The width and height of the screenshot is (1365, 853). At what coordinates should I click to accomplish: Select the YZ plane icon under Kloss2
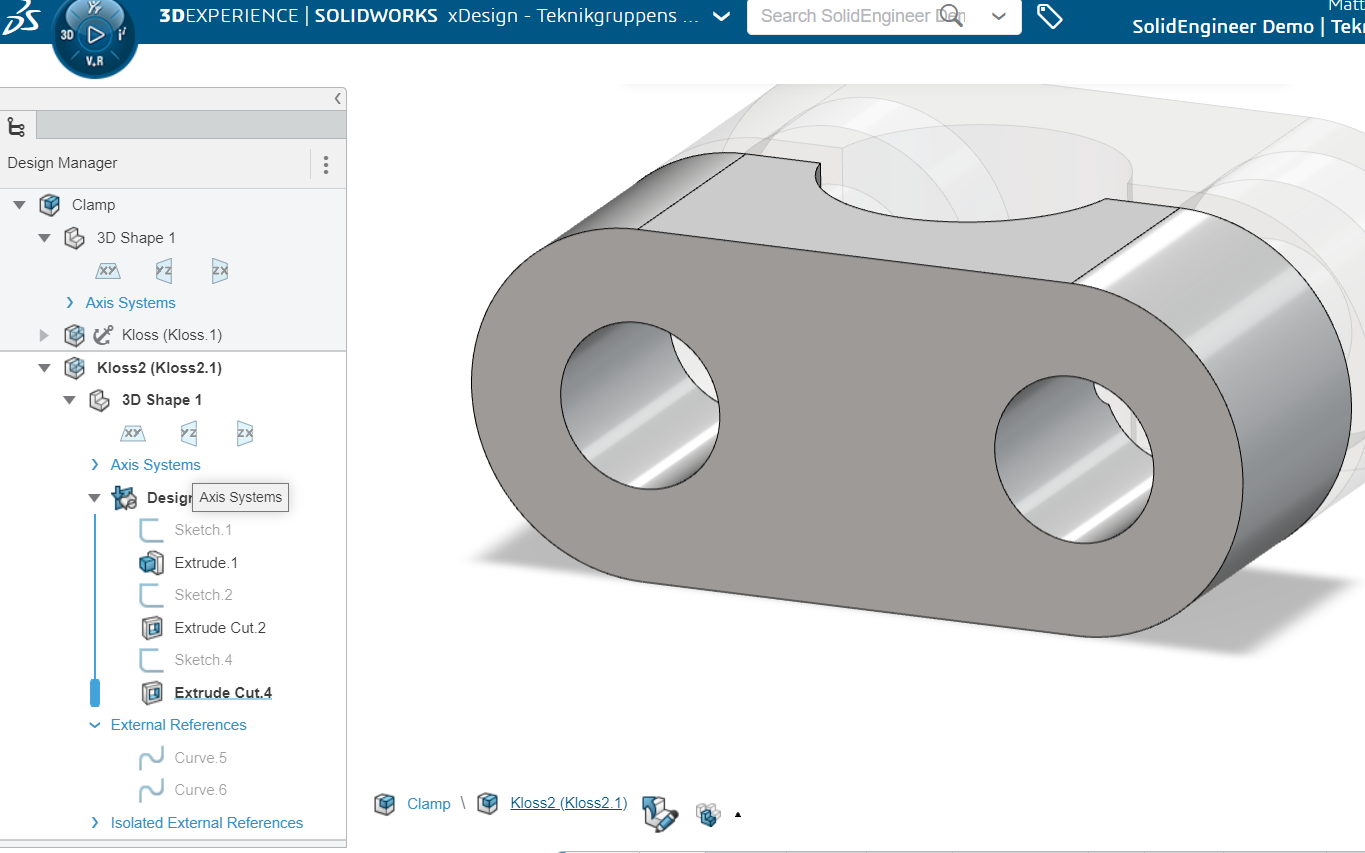click(188, 433)
